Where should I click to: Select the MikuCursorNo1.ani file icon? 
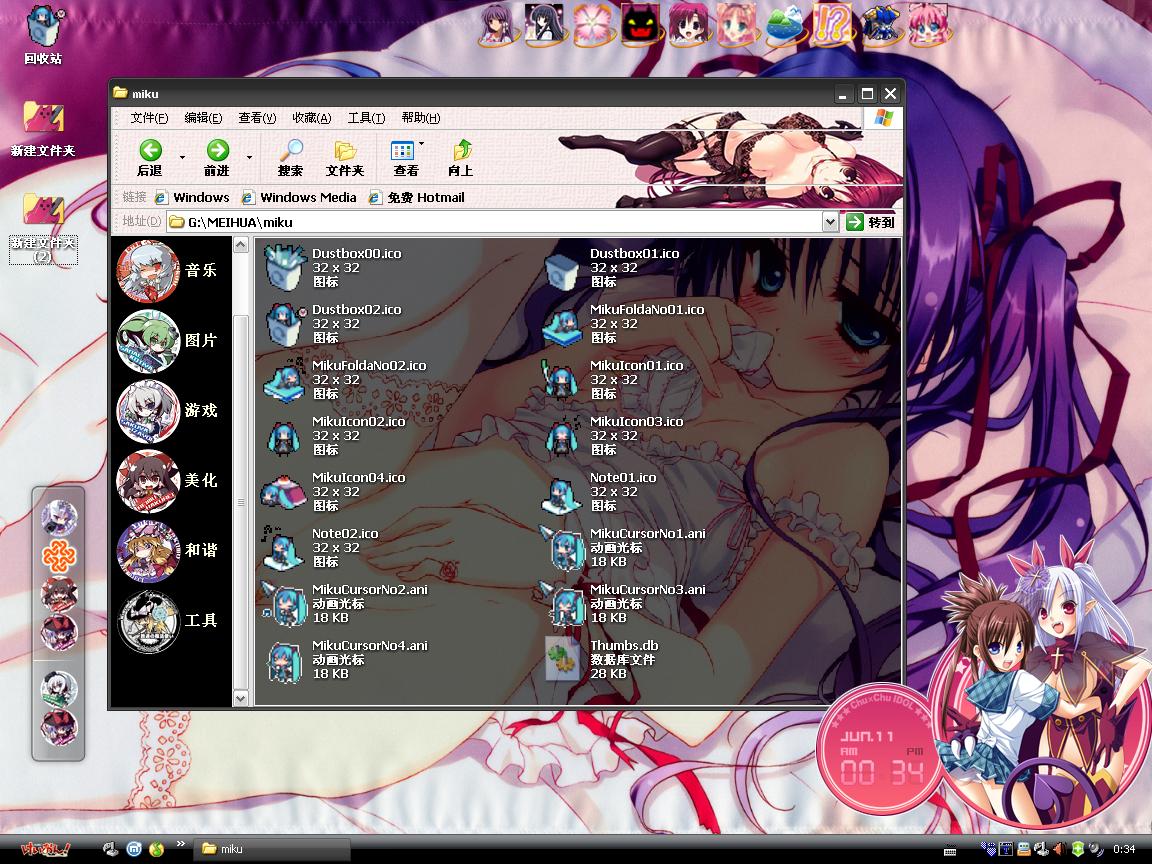click(x=562, y=547)
